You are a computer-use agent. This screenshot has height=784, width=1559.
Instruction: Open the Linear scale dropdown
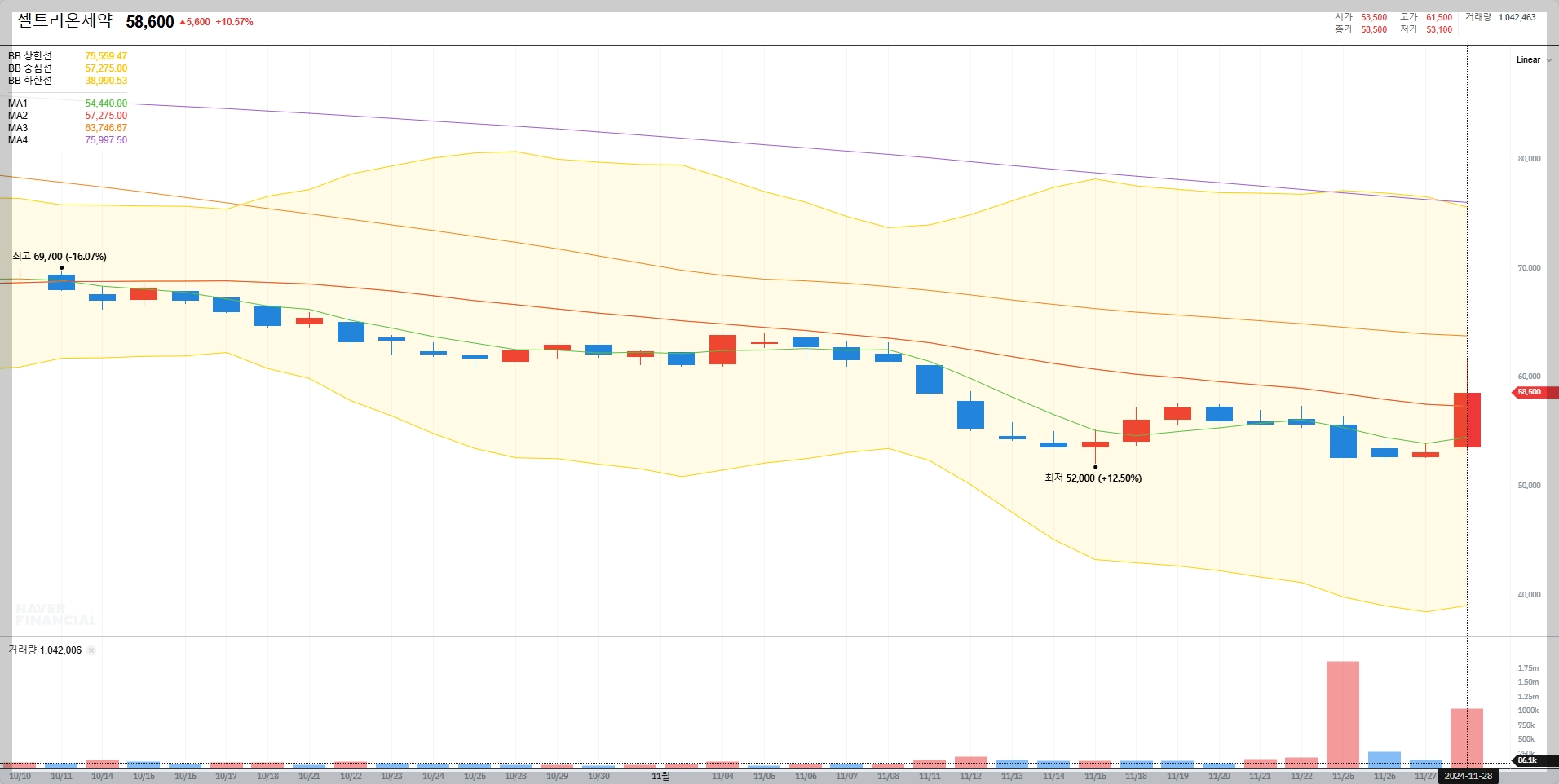click(1533, 59)
